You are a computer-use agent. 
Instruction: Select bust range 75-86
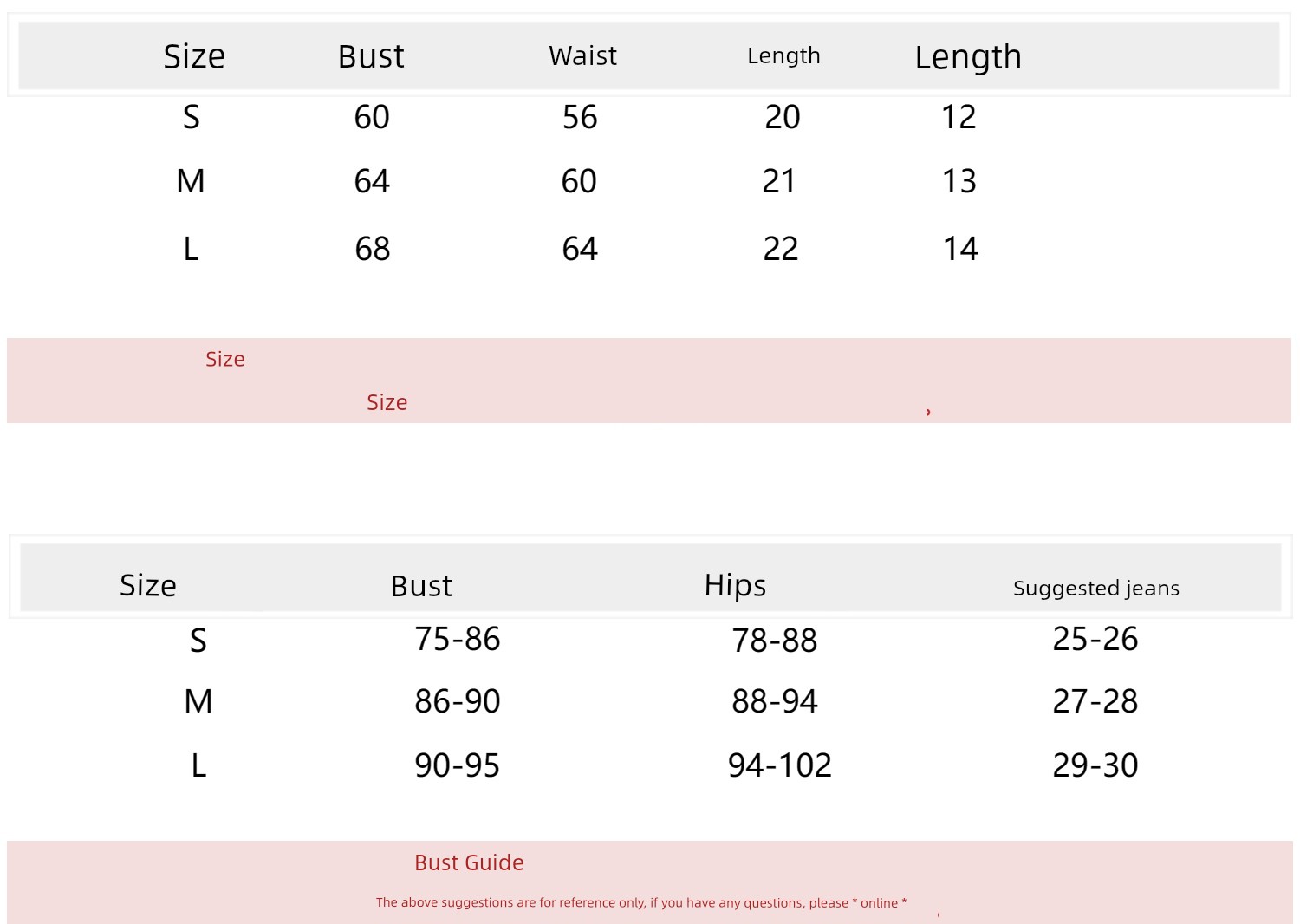[x=458, y=639]
